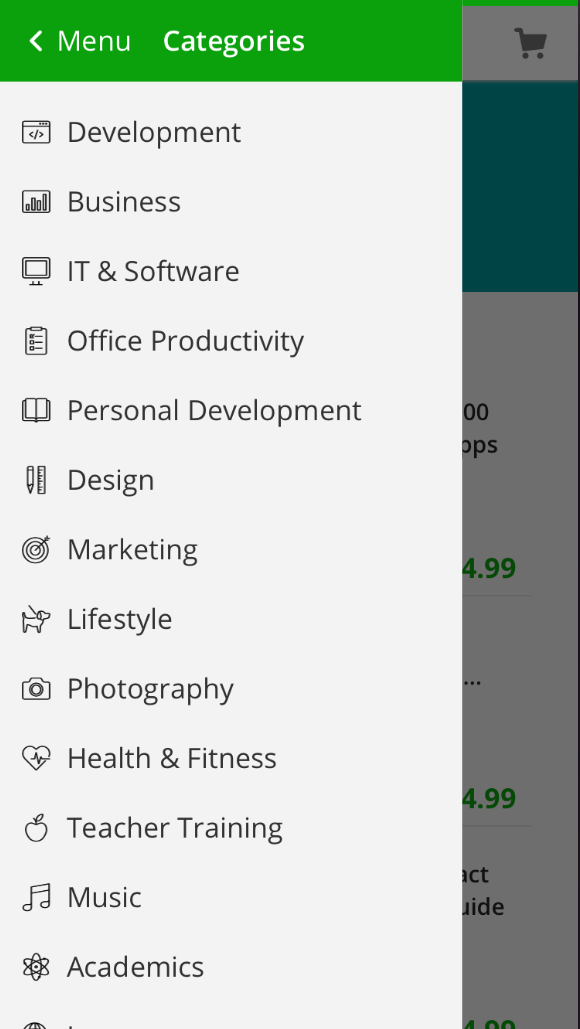Screen dimensions: 580x1029
Task: Click the Design pencil-ruler icon
Action: 36,480
